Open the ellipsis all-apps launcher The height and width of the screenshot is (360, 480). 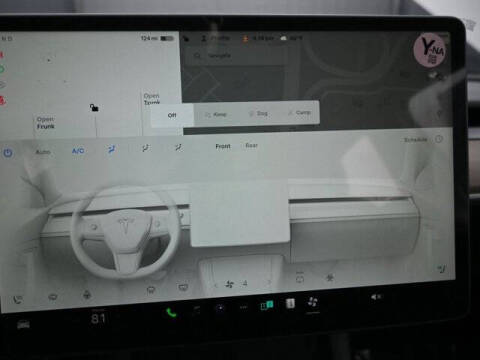pos(244,307)
